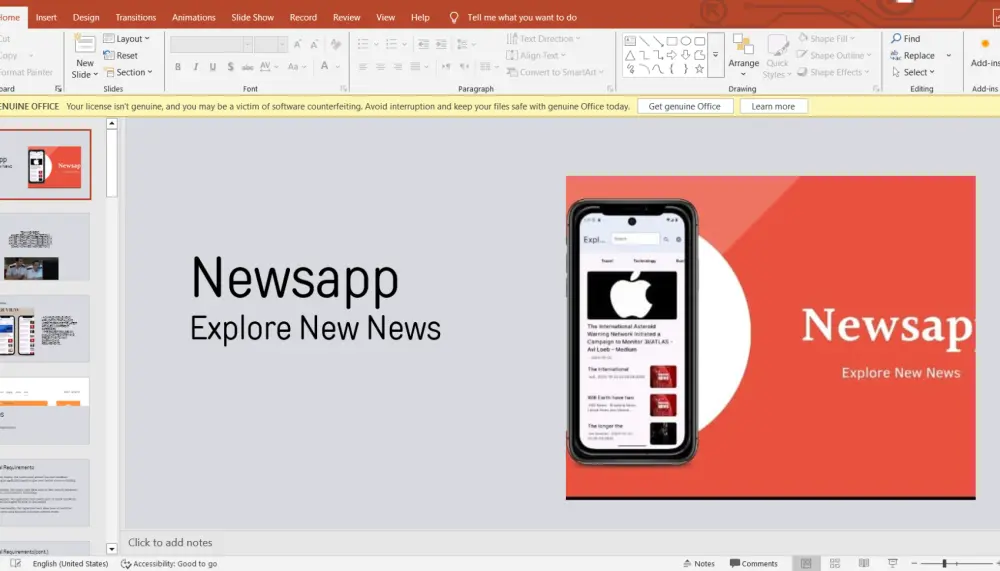Select the rounded rectangle shape
Screen dimensions: 1000x571
click(700, 41)
